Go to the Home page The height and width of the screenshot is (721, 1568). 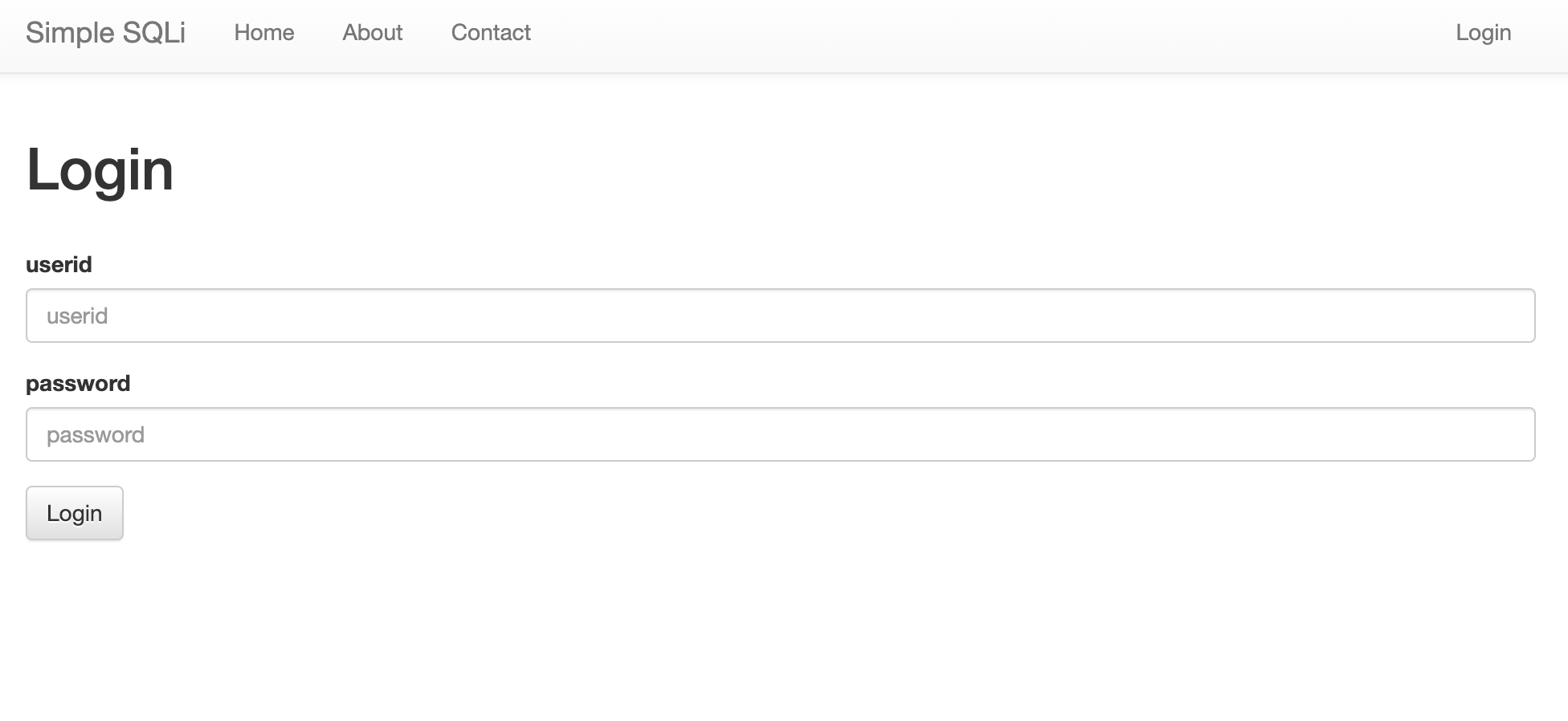264,33
